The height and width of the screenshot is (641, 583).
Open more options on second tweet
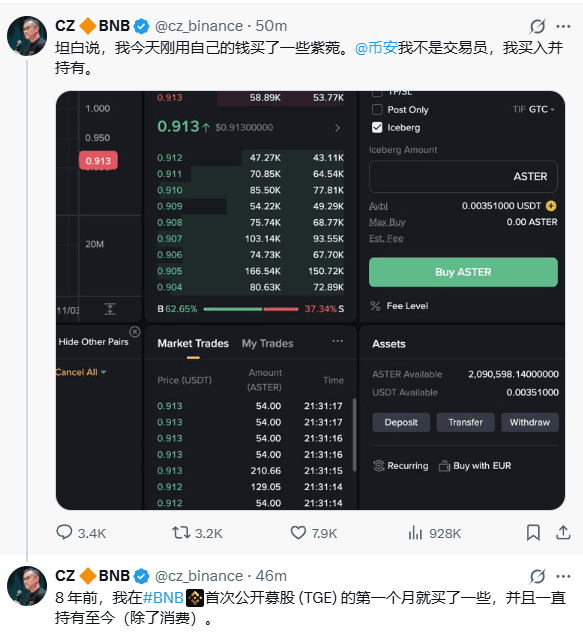(563, 576)
